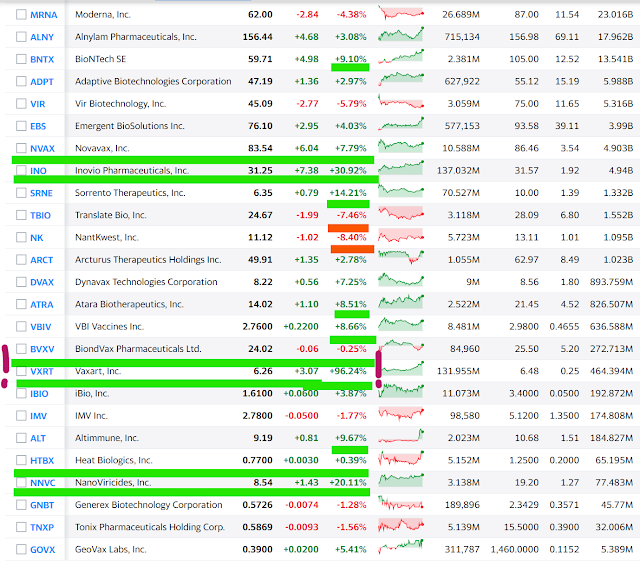Click Novavax volume 10.588M
The width and height of the screenshot is (640, 566).
pos(461,148)
